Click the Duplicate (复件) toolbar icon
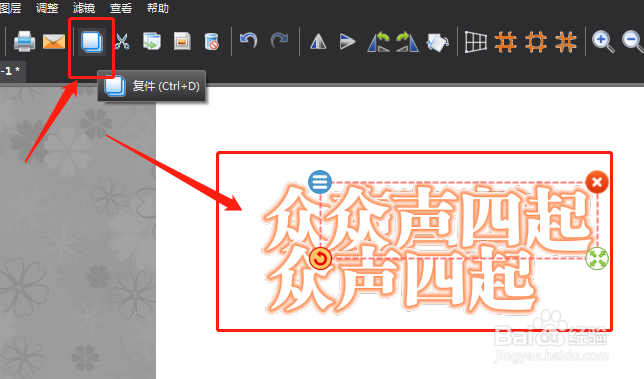 pyautogui.click(x=92, y=42)
